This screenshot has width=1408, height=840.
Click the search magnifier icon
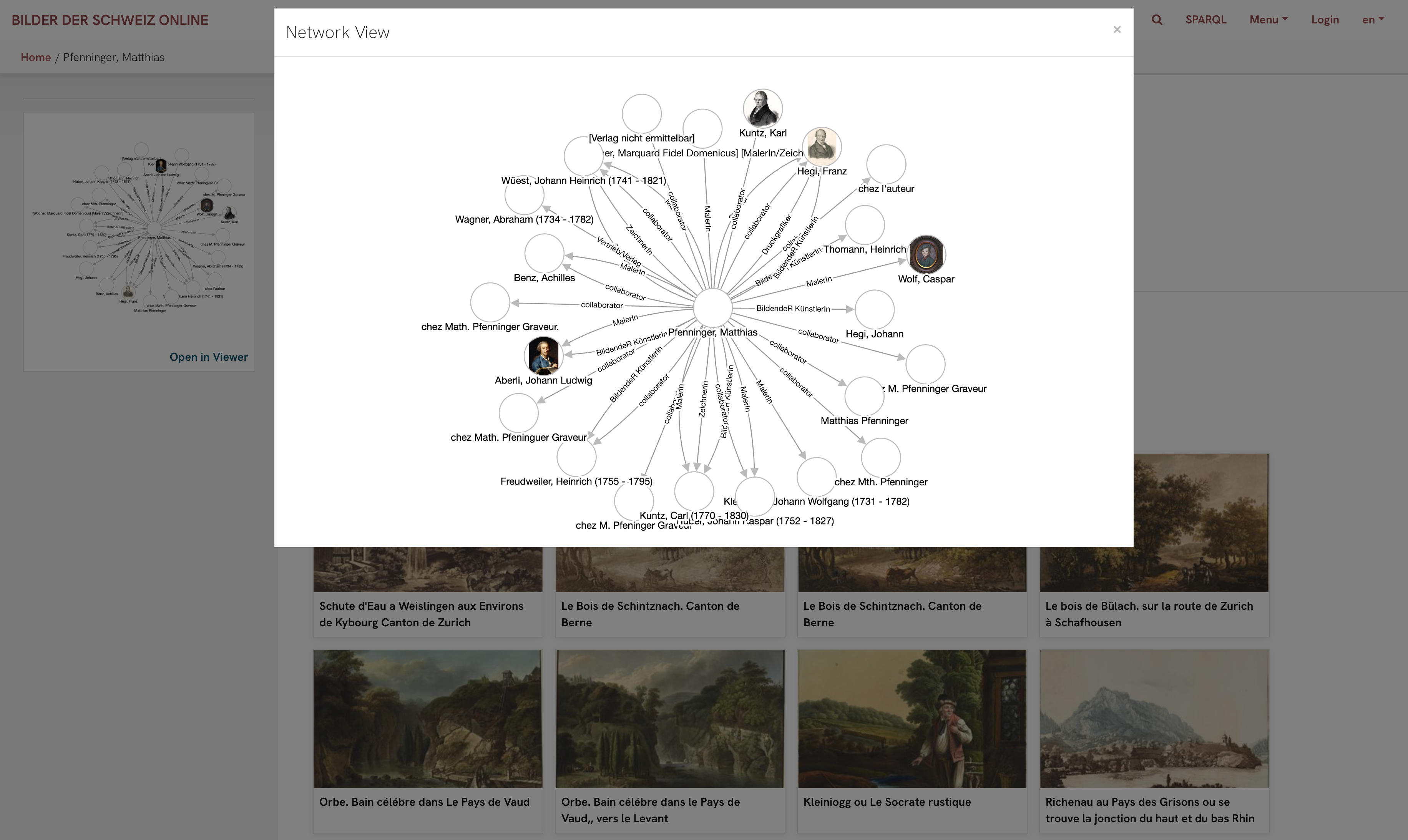tap(1156, 20)
